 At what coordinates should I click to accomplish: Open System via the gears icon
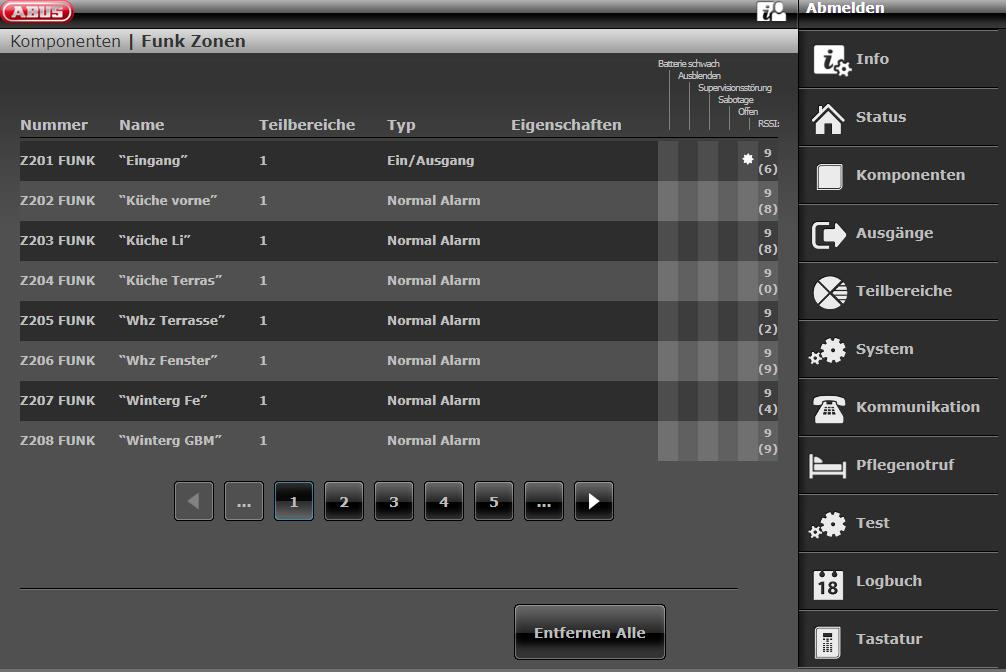pyautogui.click(x=828, y=351)
